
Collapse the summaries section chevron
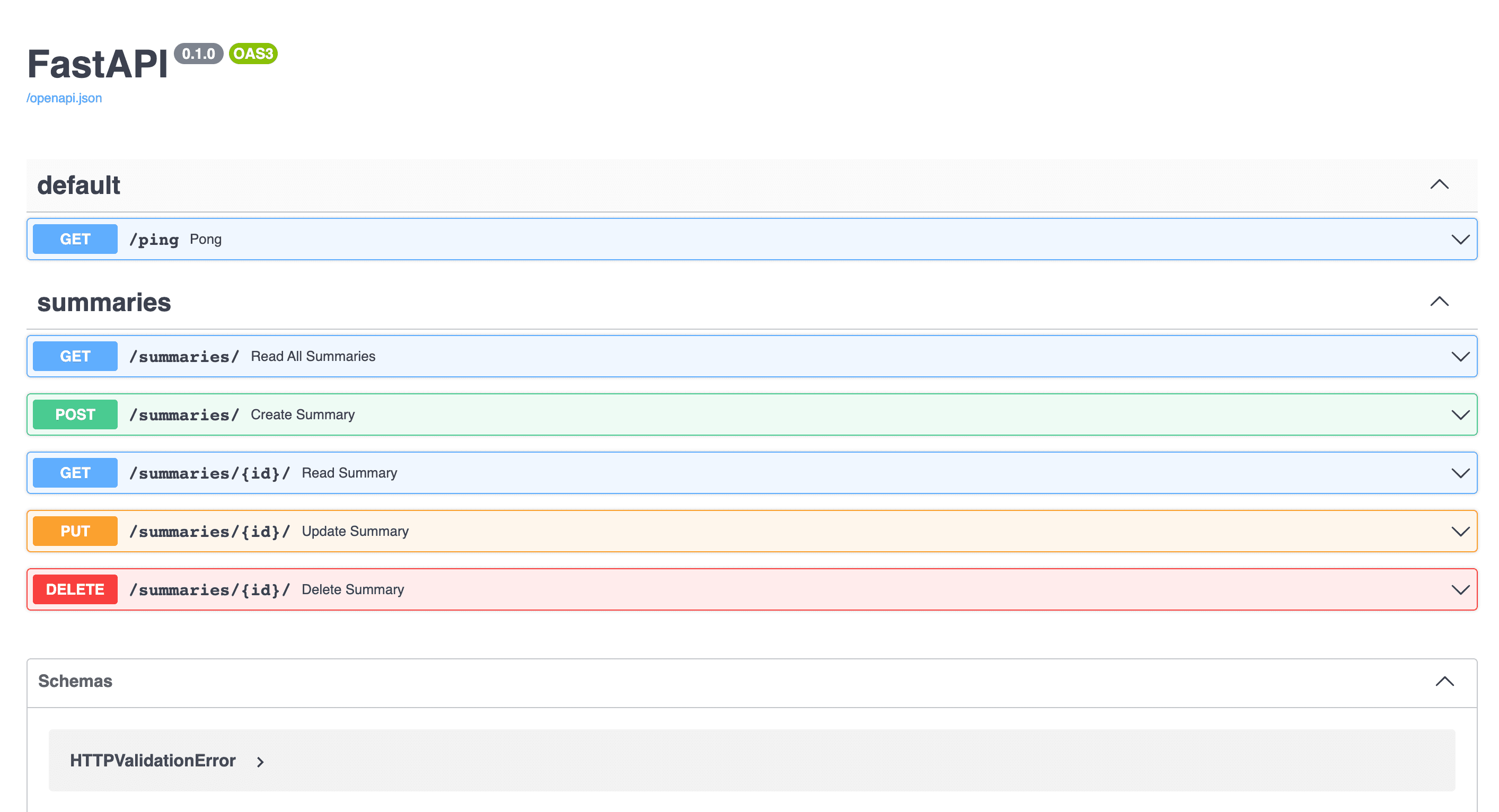click(x=1439, y=302)
